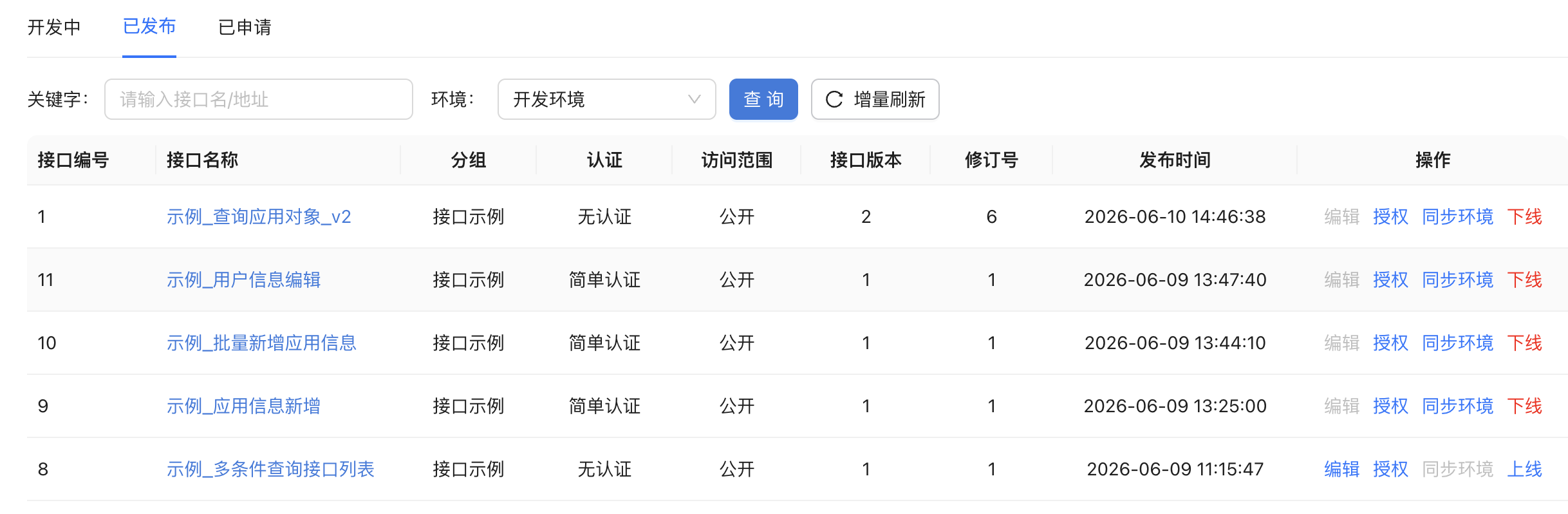Click 接口示例 group in 示例_应用信息新增 row

[x=468, y=406]
